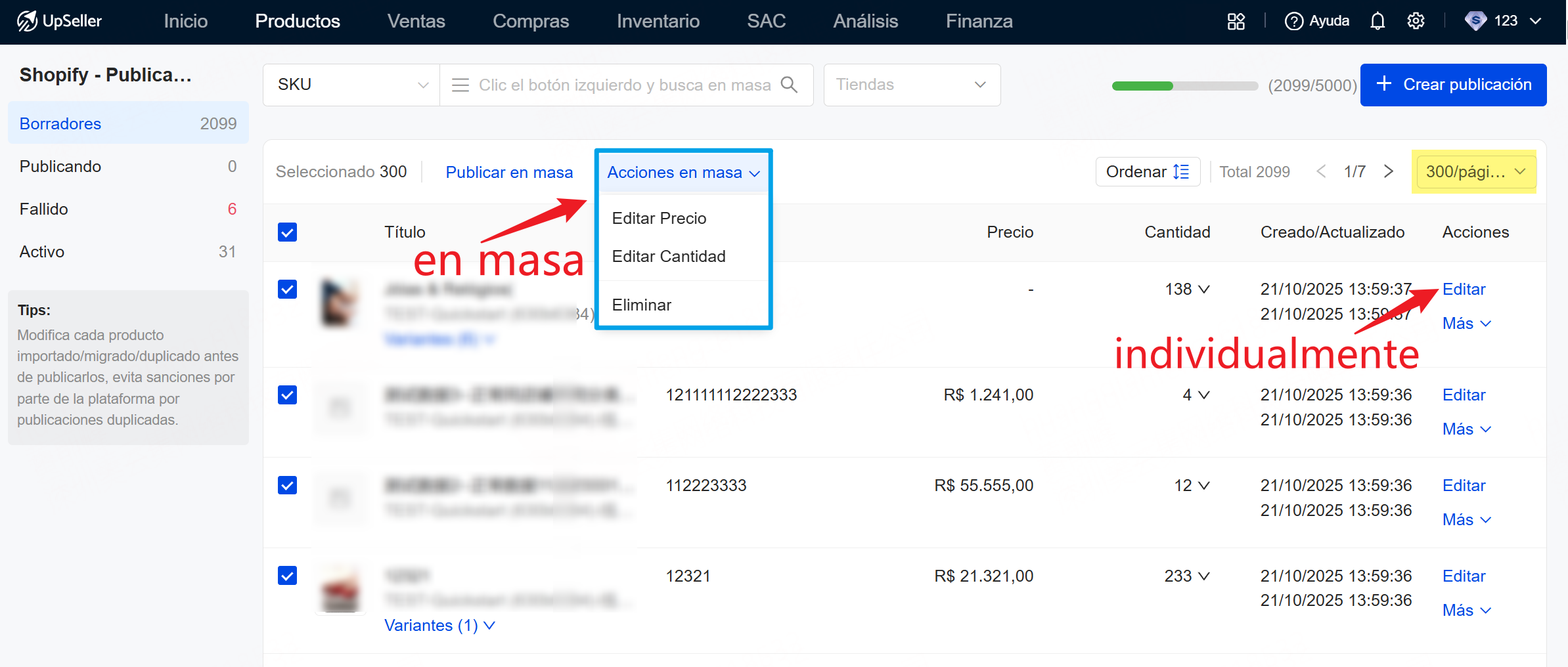Open the 300/página page size dropdown
The width and height of the screenshot is (1568, 667).
(x=1473, y=171)
